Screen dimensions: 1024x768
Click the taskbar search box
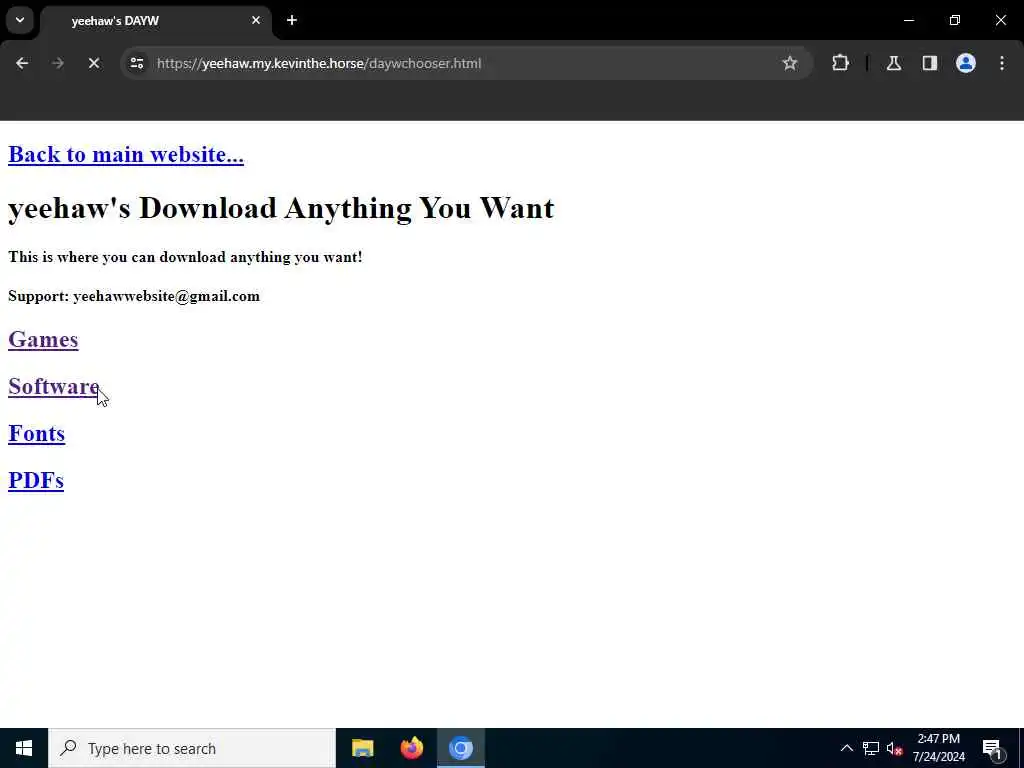coord(192,748)
